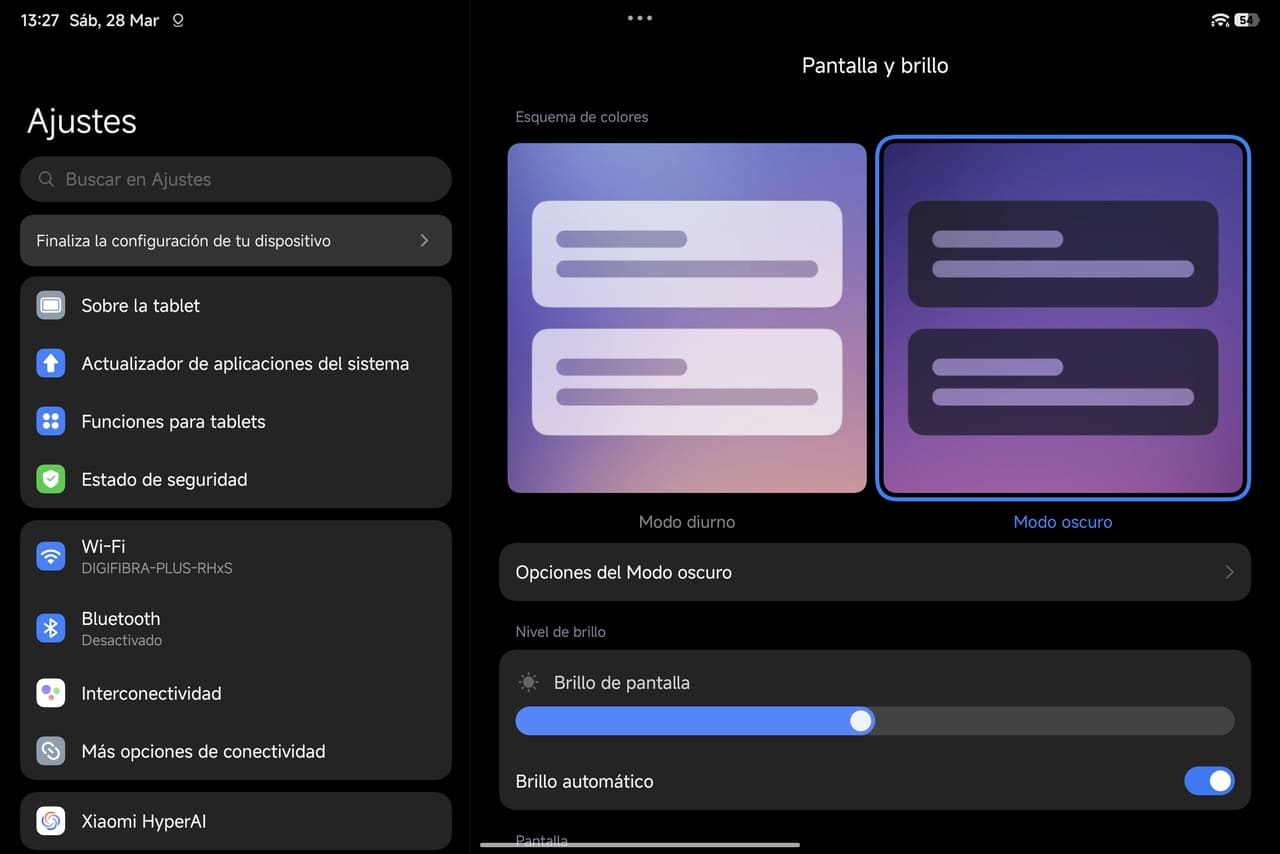Tap the Funciones para tablets icon
1280x854 pixels.
pyautogui.click(x=51, y=421)
